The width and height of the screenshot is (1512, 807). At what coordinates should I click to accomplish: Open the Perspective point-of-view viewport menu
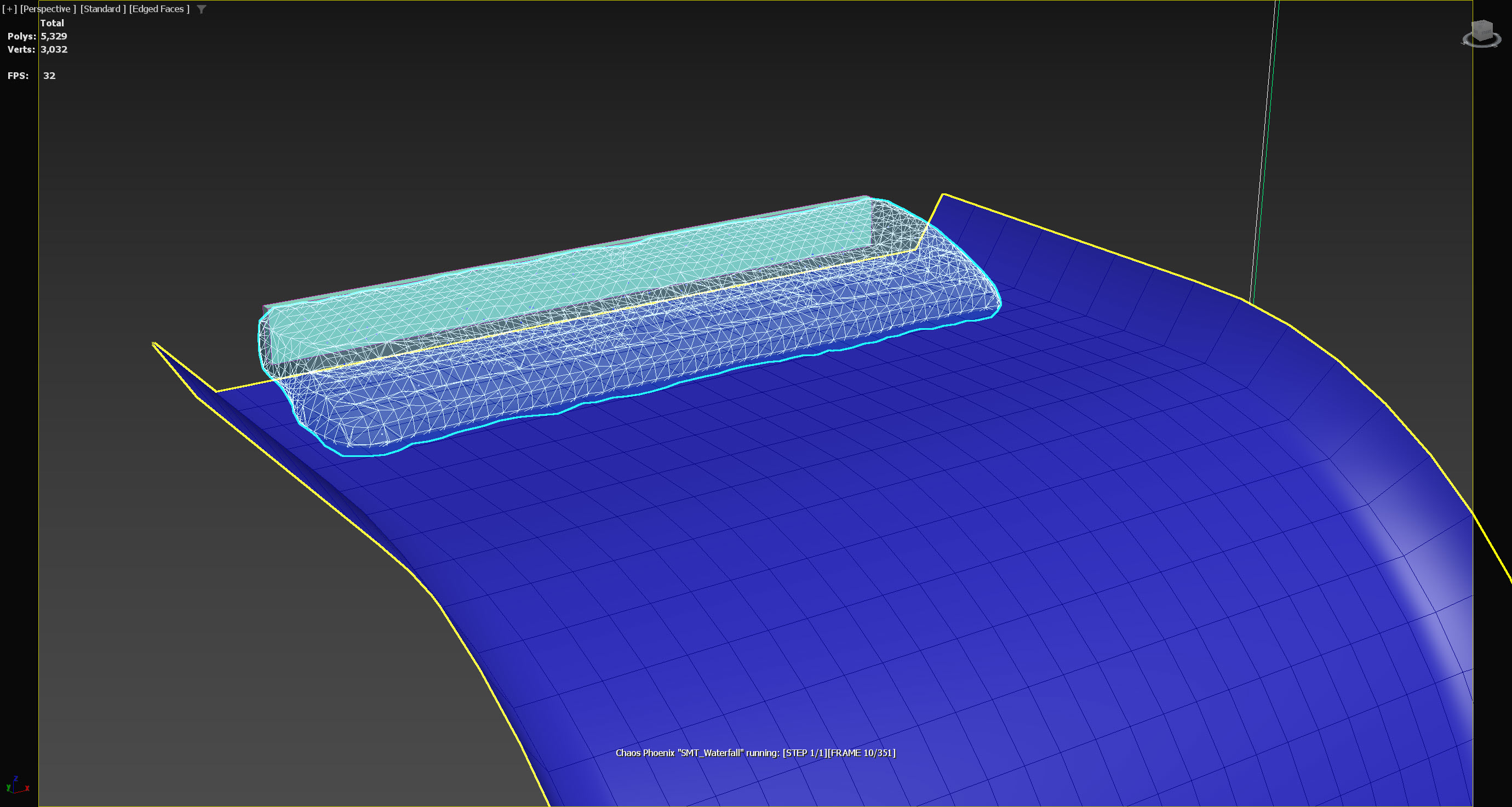[x=48, y=9]
